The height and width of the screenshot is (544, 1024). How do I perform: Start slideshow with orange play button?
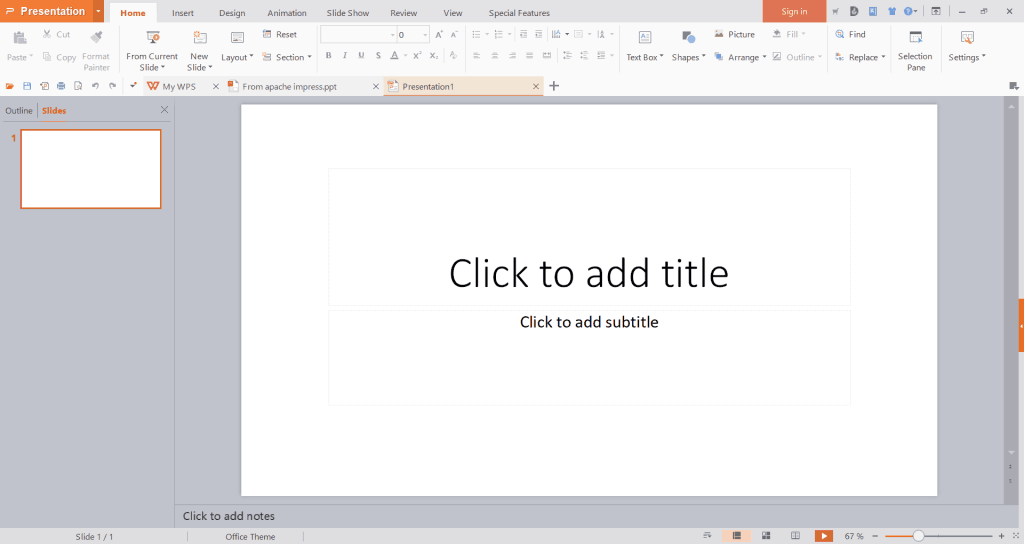824,536
